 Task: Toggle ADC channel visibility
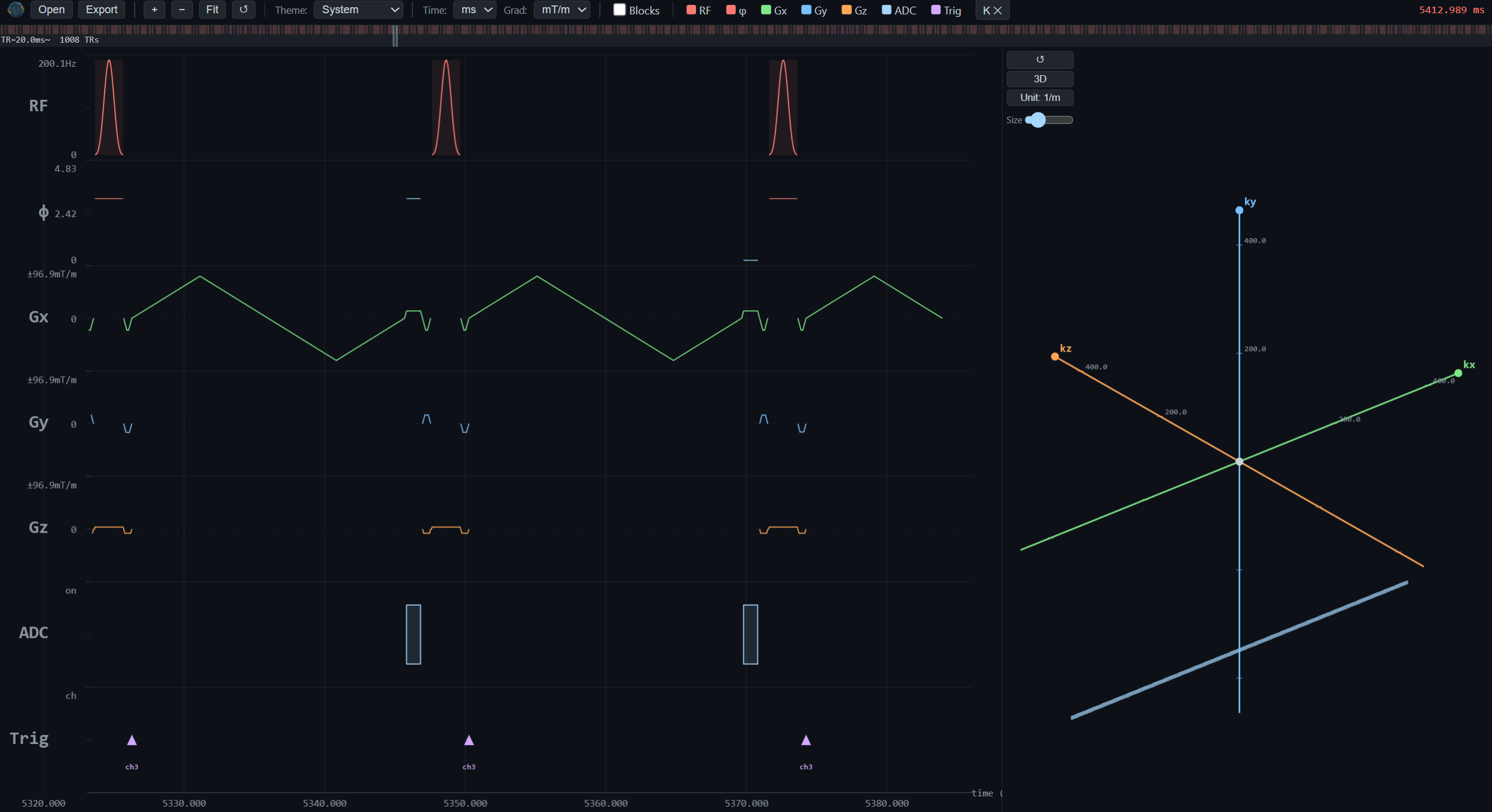point(899,10)
